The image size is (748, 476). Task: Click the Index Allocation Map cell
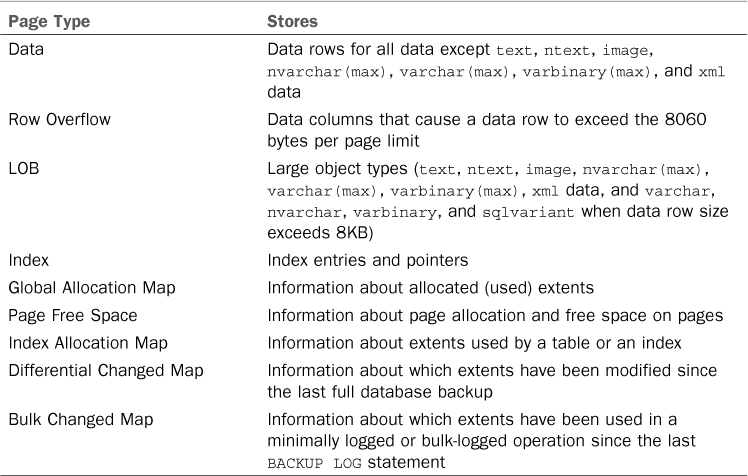(x=87, y=343)
